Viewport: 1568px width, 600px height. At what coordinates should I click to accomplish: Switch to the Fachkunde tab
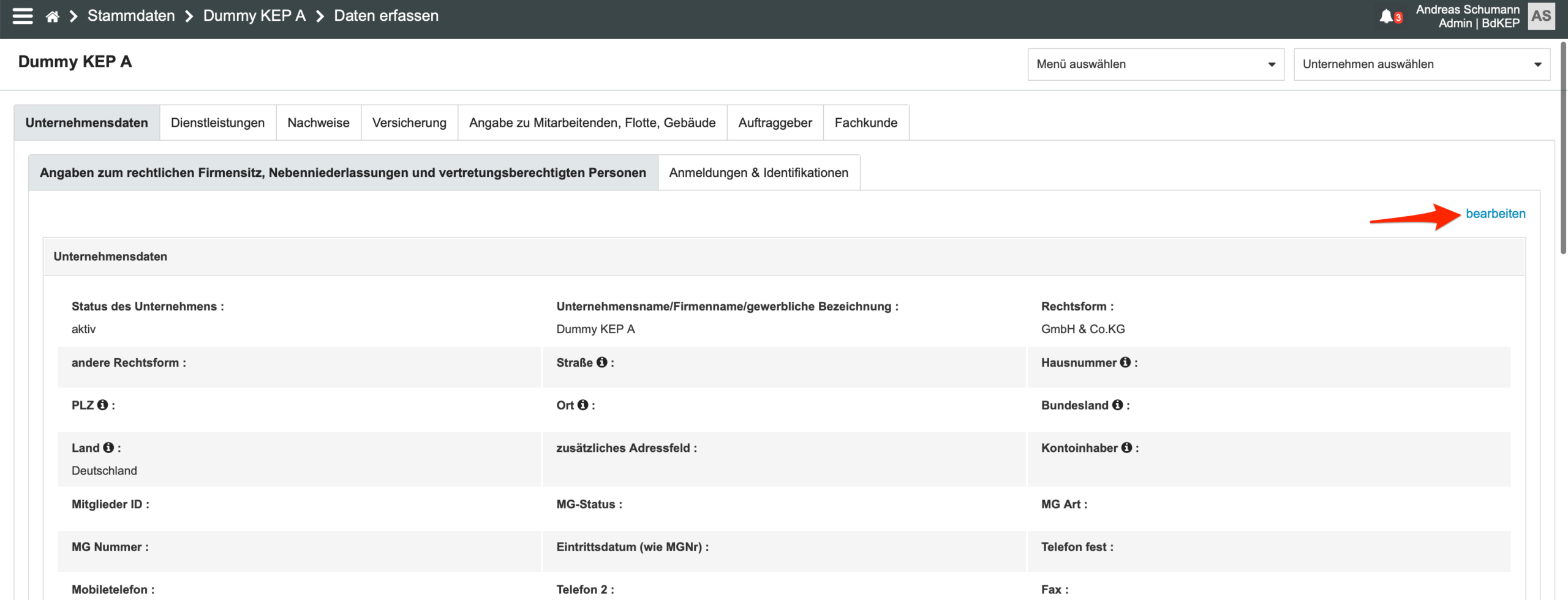866,122
